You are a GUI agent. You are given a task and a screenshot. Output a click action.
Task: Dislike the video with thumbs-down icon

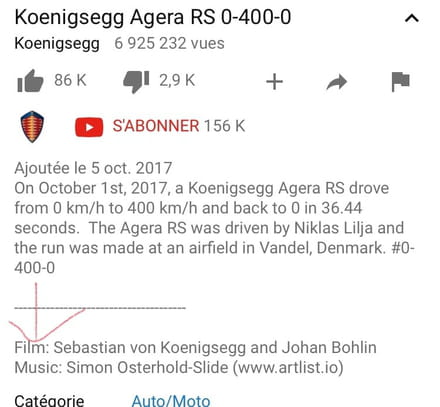tap(136, 82)
